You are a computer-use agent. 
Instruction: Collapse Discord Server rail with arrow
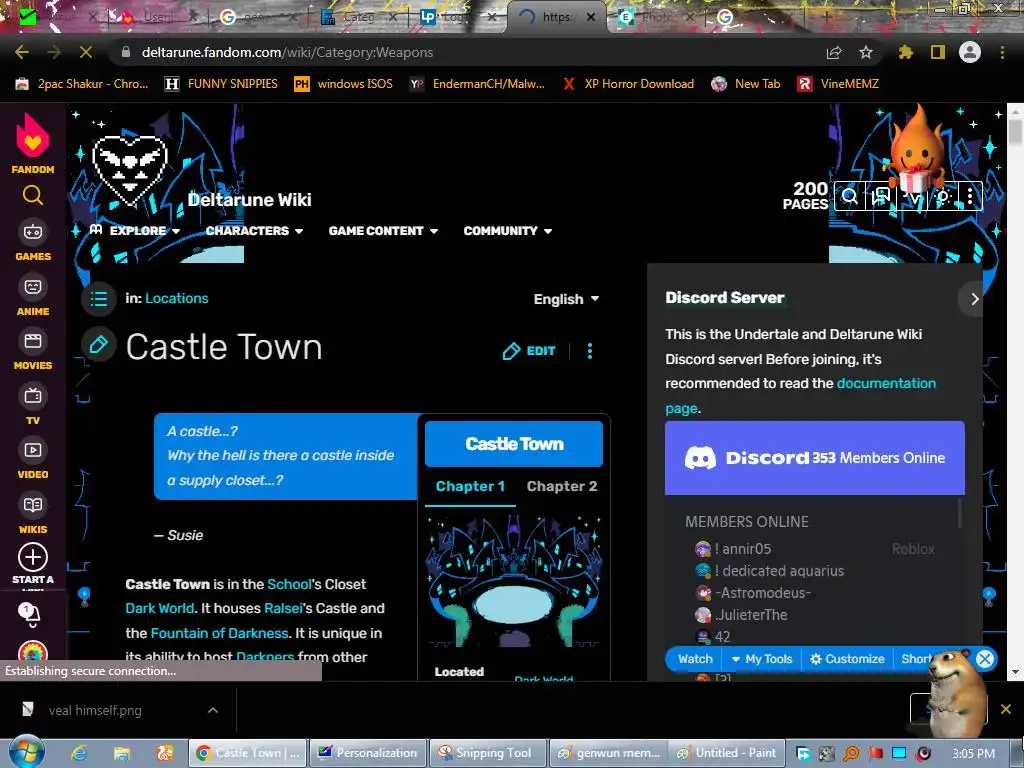tap(974, 299)
